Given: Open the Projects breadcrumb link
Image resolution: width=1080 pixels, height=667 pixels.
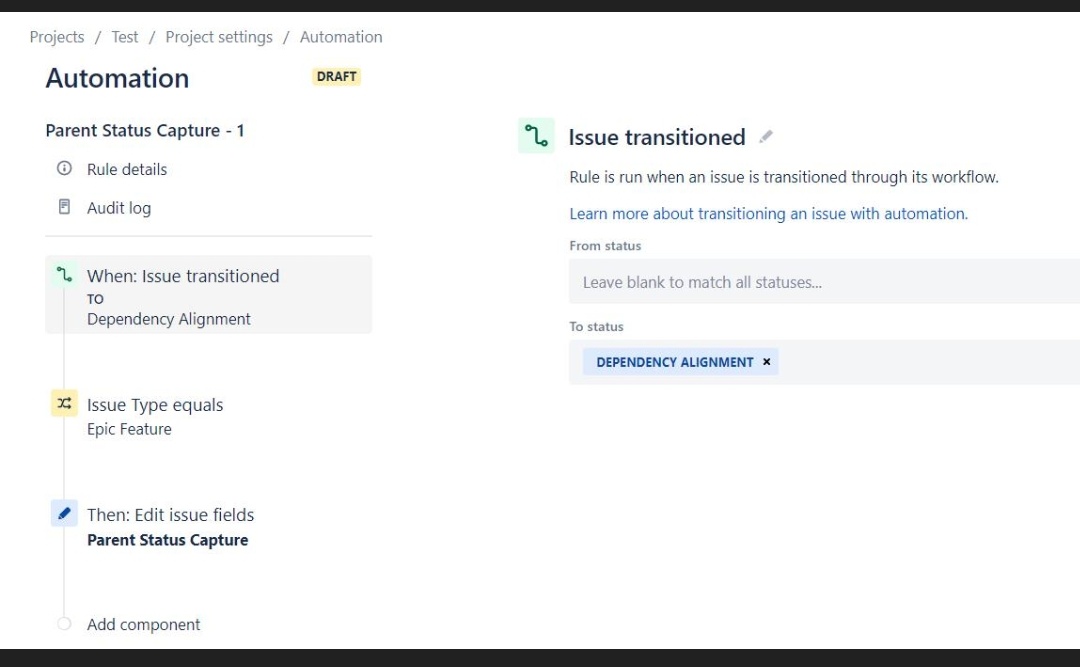Looking at the screenshot, I should click(x=57, y=37).
